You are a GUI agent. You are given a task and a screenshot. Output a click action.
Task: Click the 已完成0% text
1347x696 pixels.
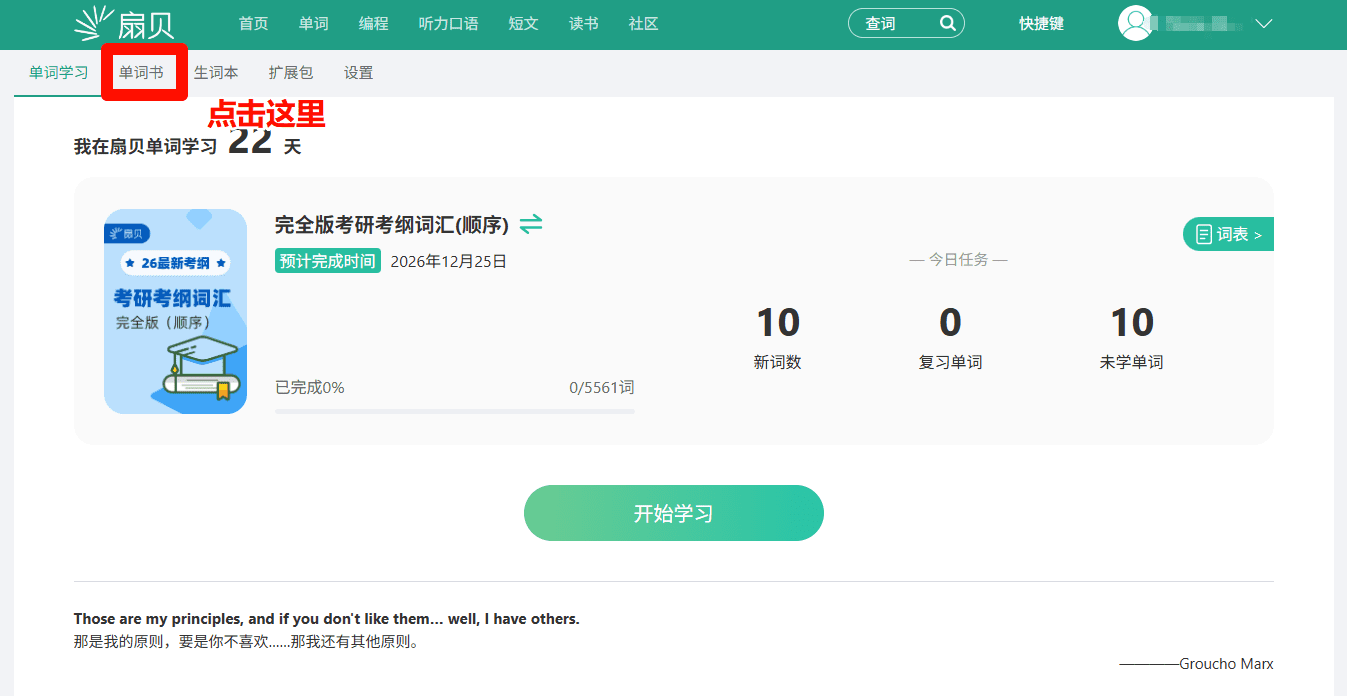click(310, 387)
